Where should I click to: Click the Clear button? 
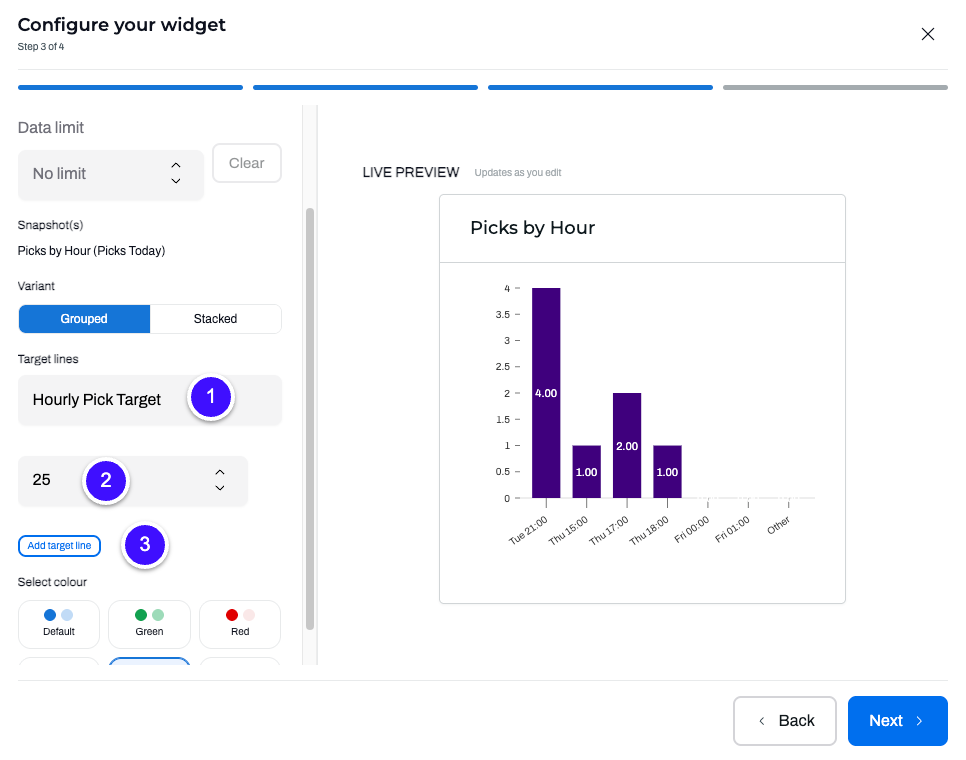click(x=247, y=163)
